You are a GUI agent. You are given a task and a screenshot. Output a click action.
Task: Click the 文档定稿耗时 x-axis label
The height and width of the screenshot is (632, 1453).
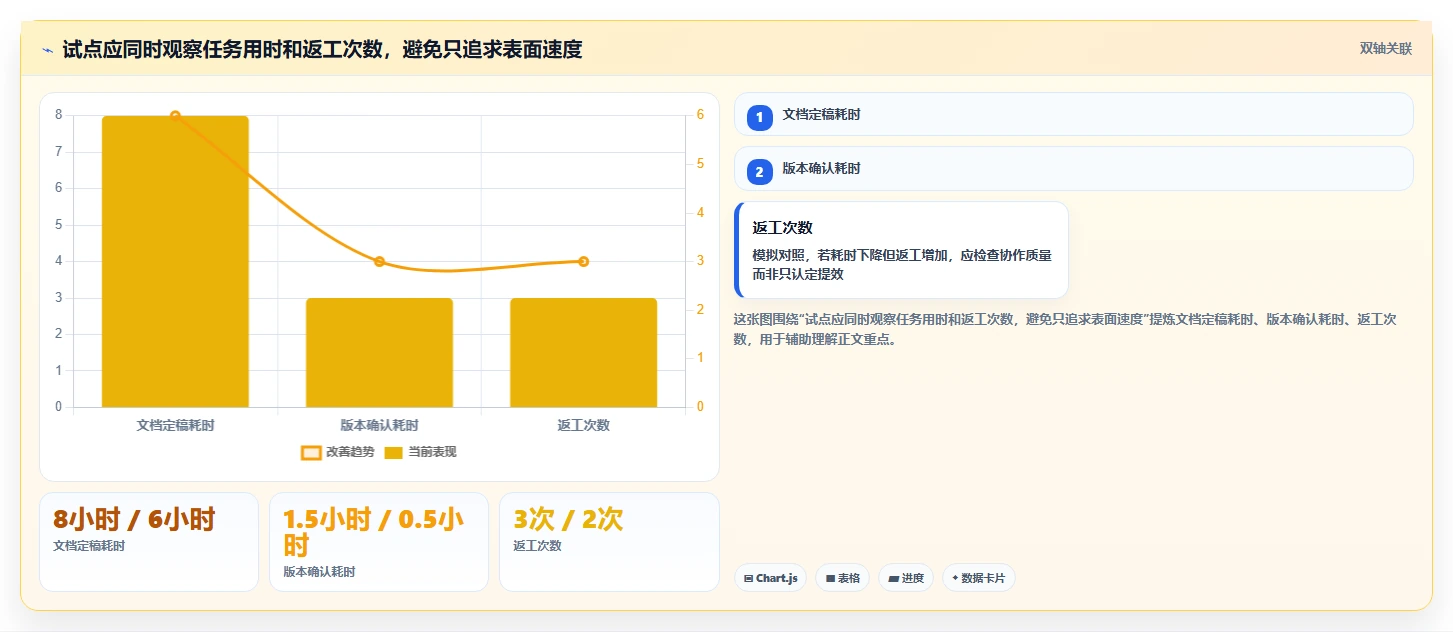[x=175, y=425]
